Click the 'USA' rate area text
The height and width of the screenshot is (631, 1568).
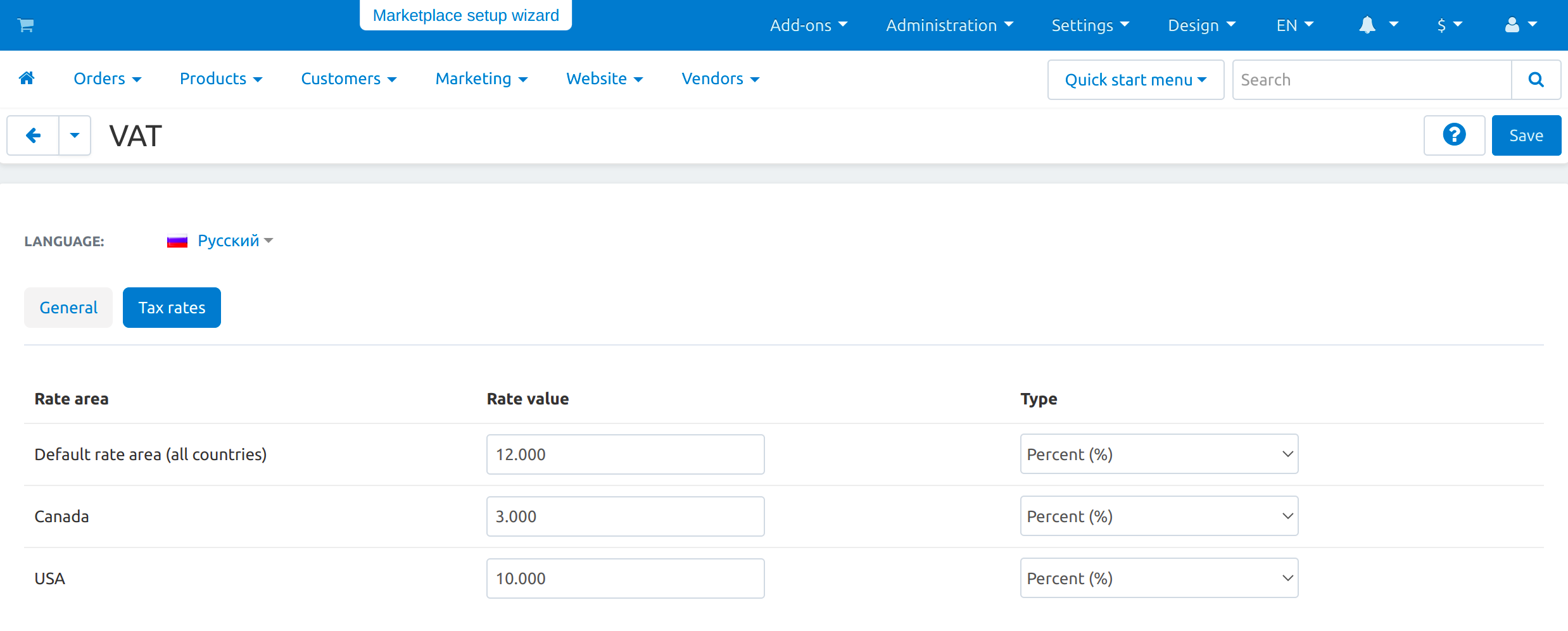point(49,578)
